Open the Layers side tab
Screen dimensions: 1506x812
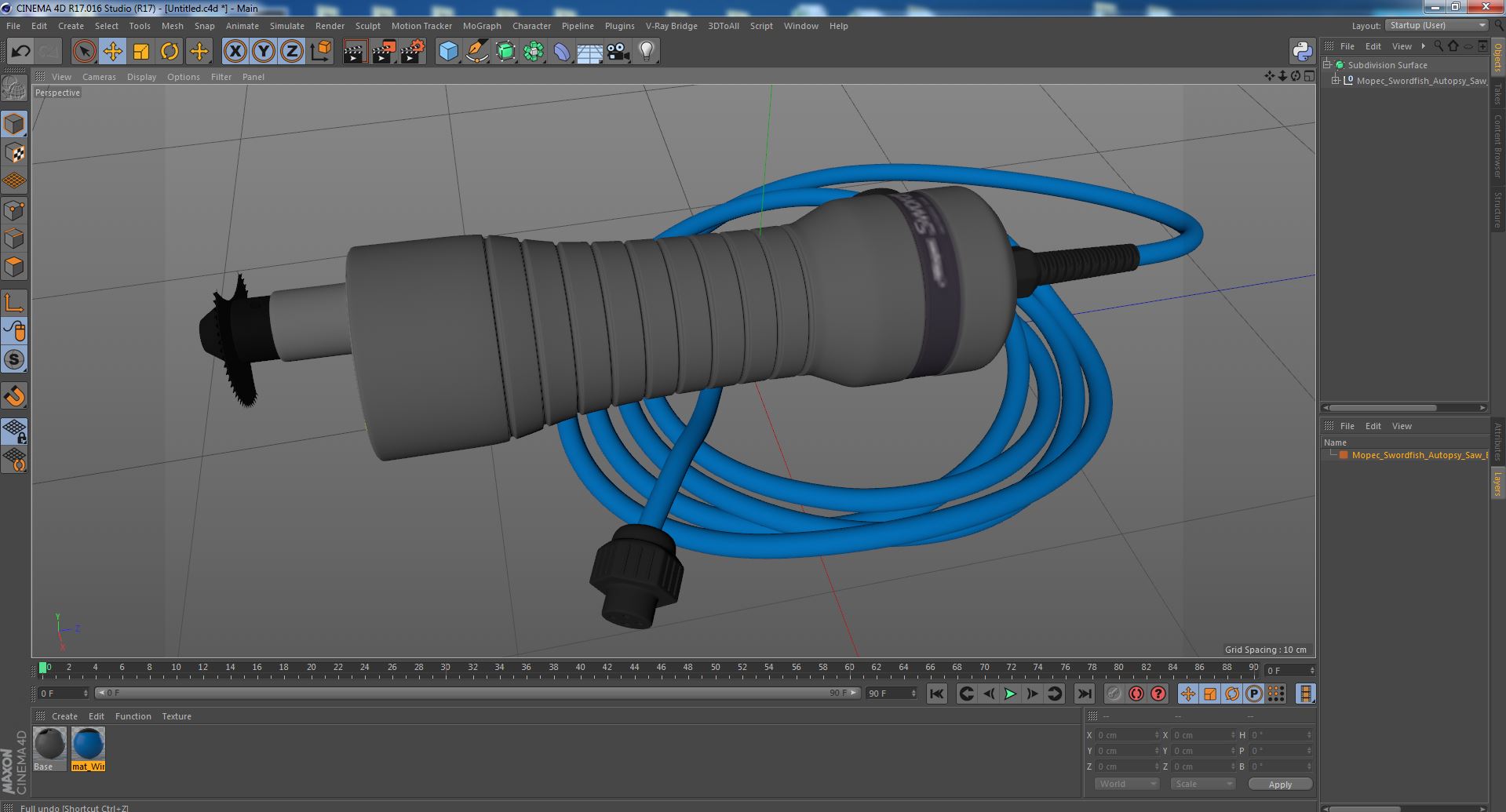1498,484
